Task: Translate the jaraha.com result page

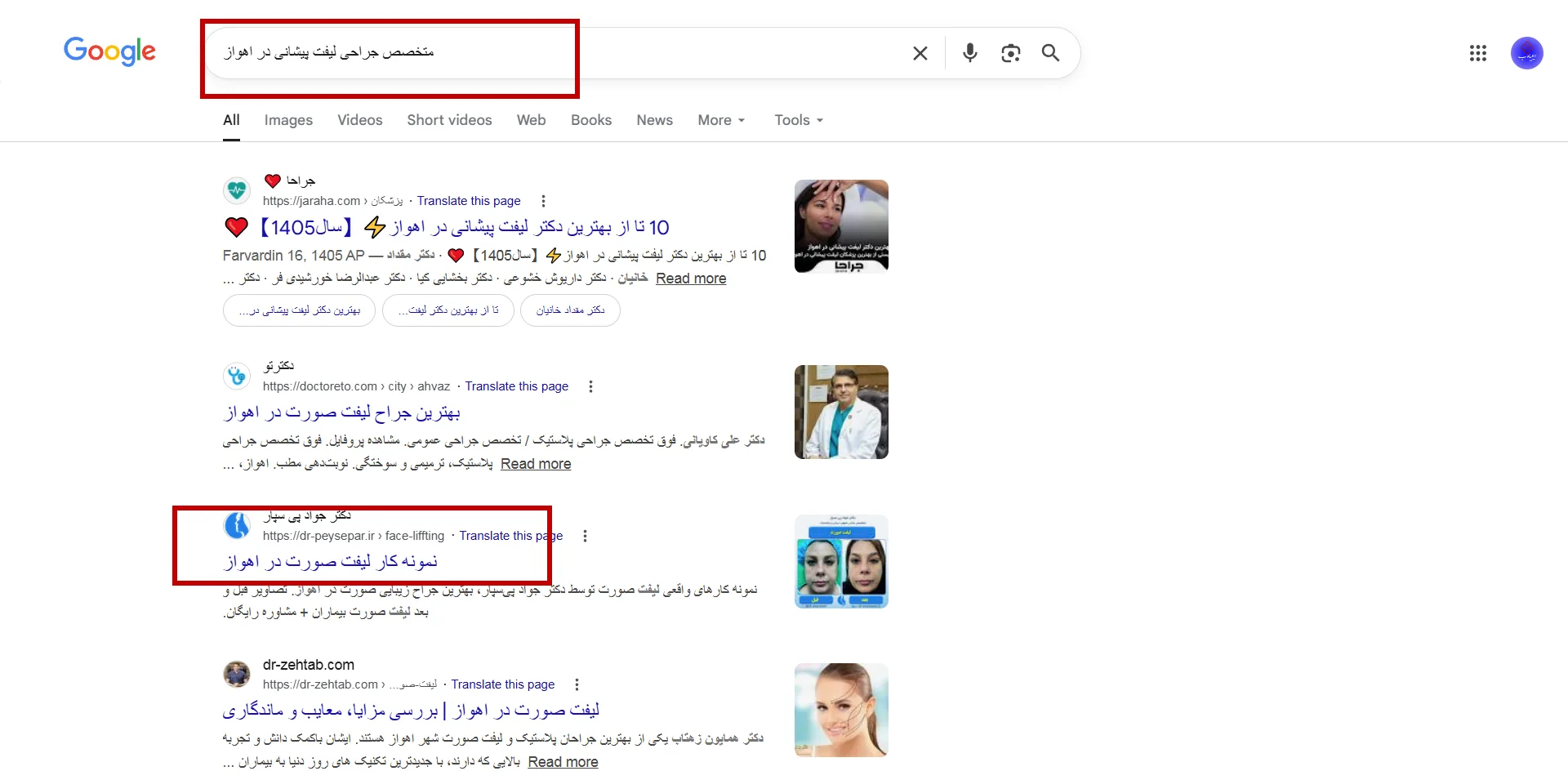Action: (x=469, y=201)
